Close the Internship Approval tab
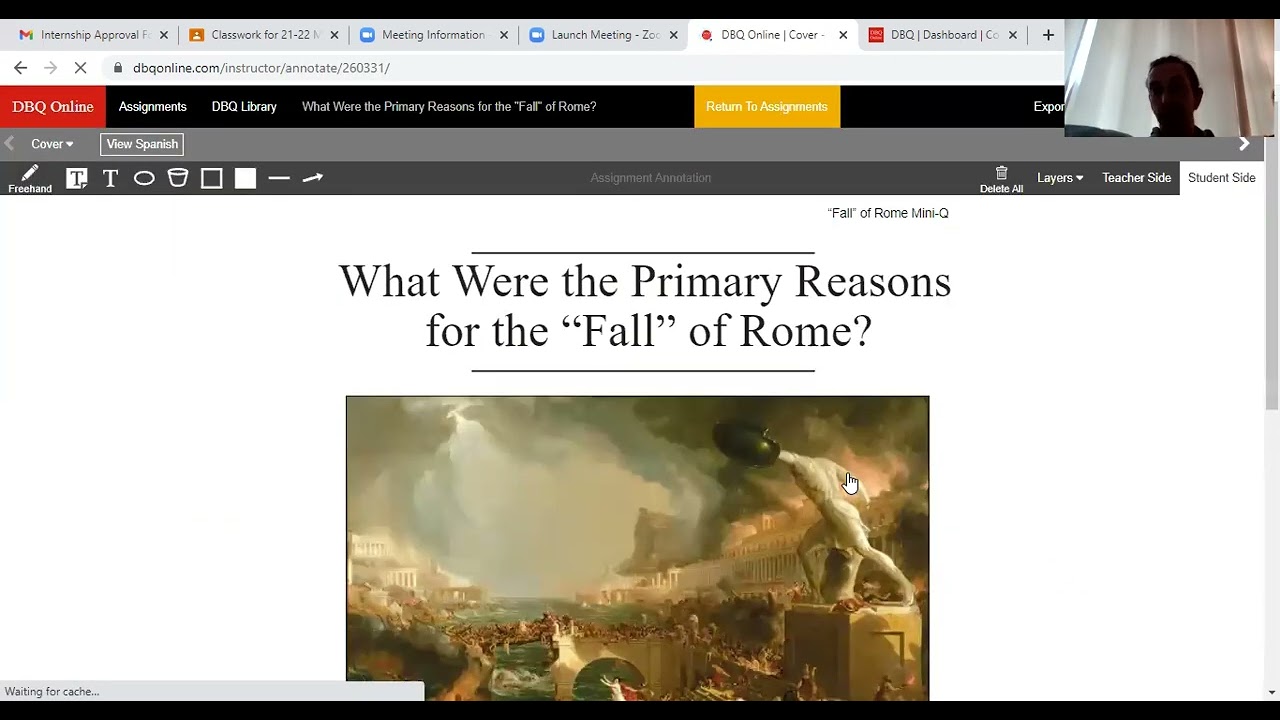The height and width of the screenshot is (720, 1280). [164, 35]
